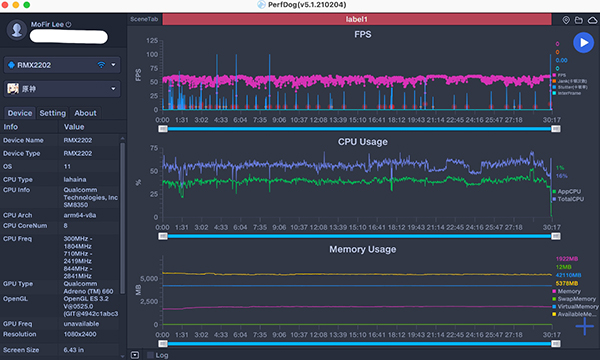600x360 pixels.
Task: Toggle the AppCPU legend series
Action: click(x=566, y=191)
